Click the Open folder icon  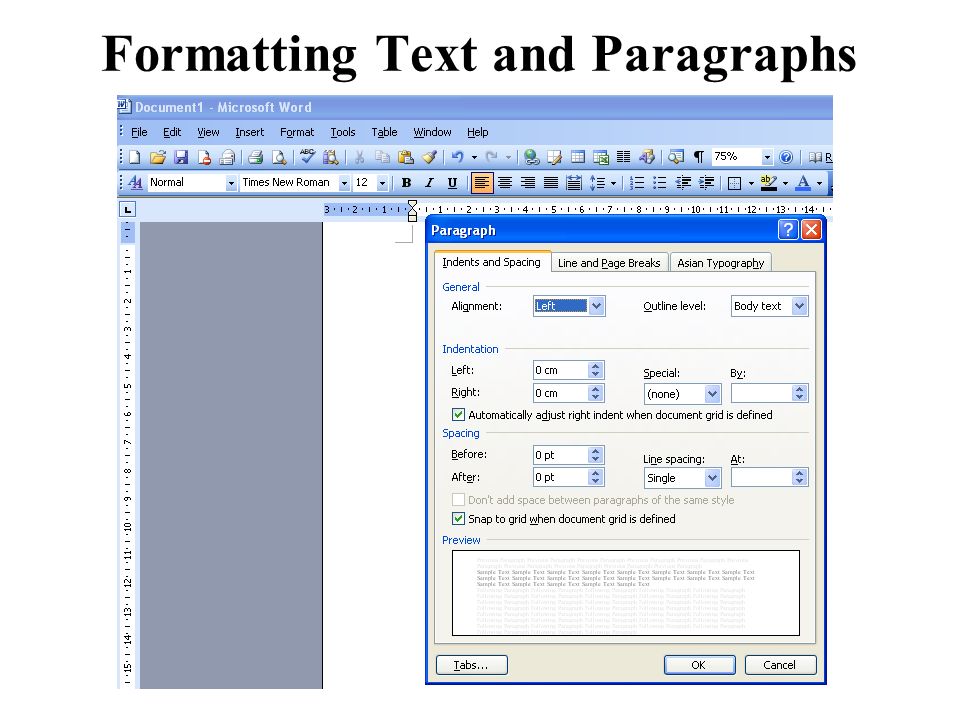157,157
